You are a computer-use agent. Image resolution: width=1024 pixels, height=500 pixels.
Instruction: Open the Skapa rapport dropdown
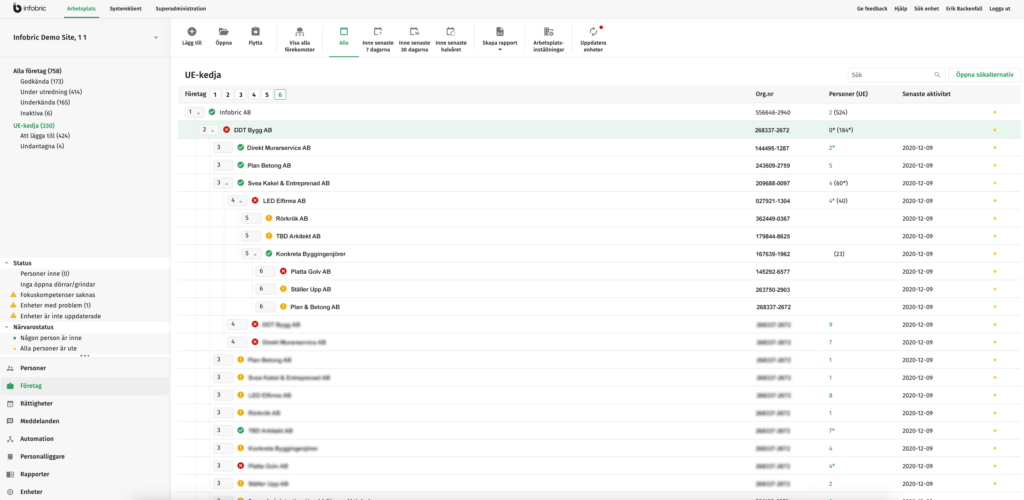500,39
